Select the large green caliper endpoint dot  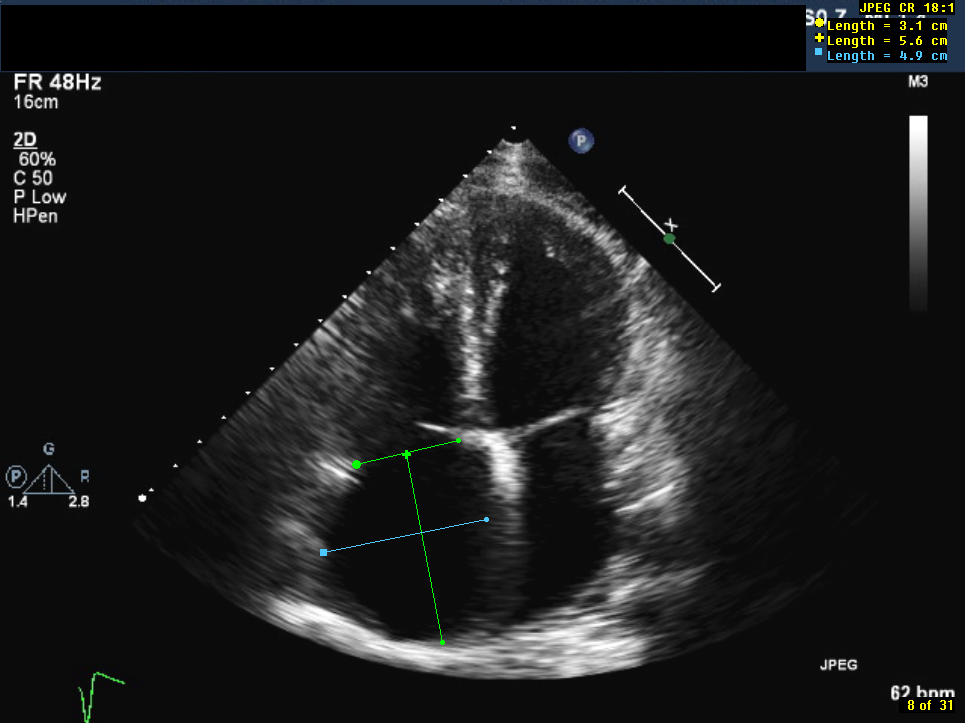(357, 465)
